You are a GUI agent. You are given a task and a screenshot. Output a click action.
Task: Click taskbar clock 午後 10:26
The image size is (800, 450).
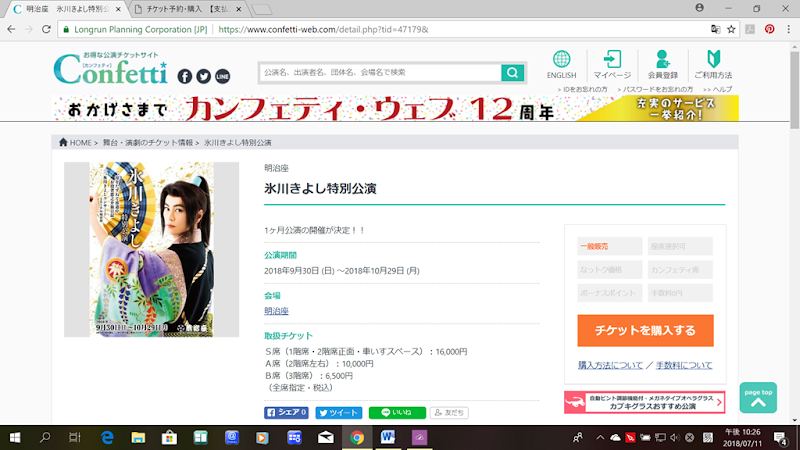pyautogui.click(x=743, y=438)
